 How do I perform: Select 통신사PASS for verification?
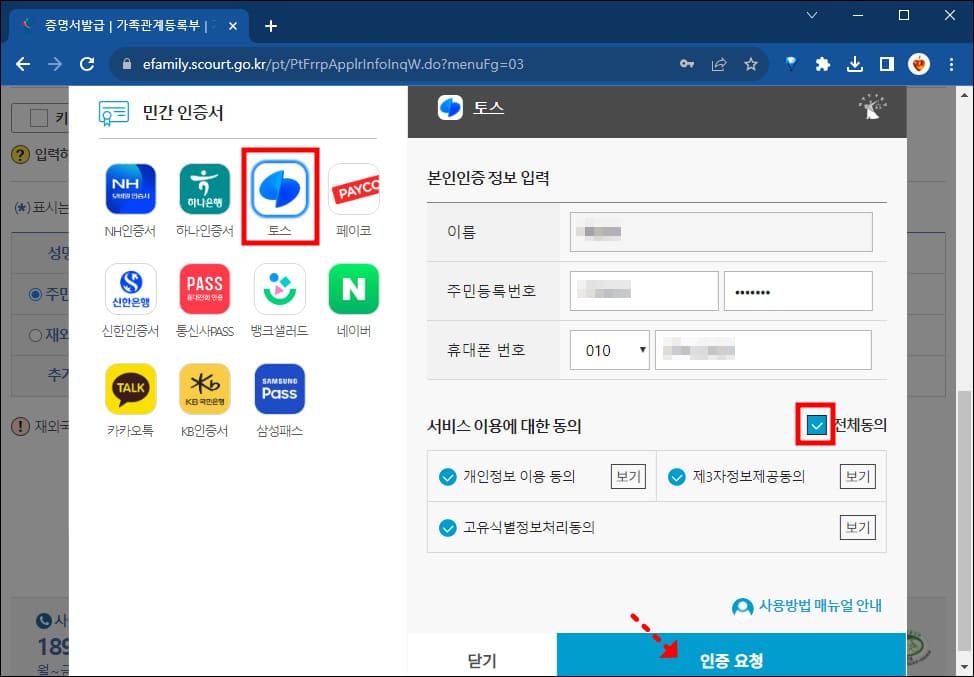(x=204, y=289)
